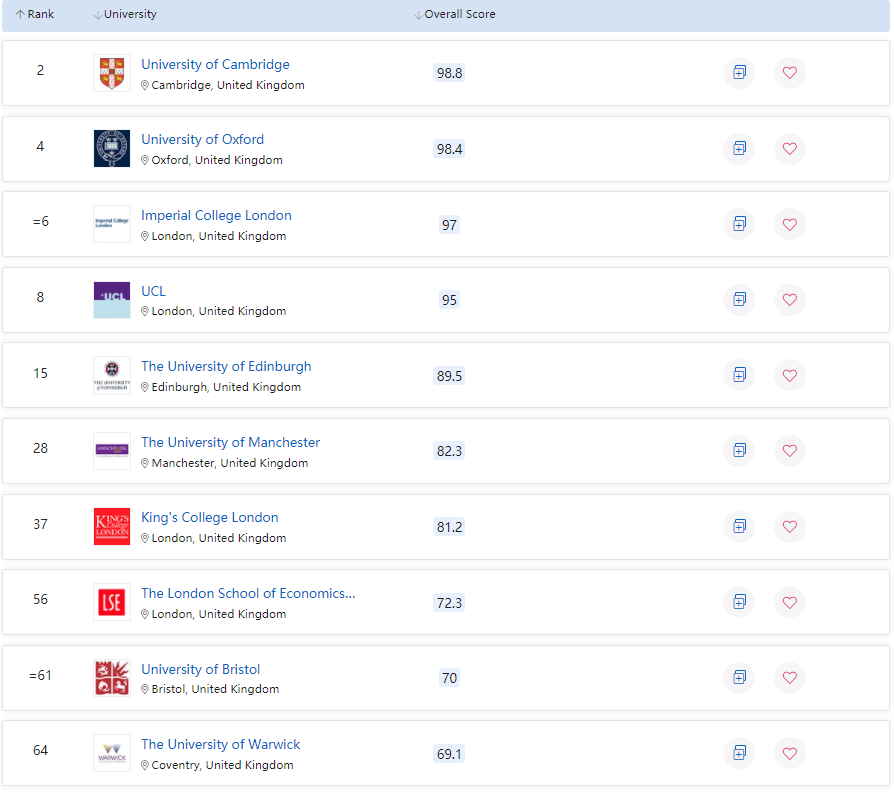Click the red LSE logo thumbnail

(x=112, y=602)
